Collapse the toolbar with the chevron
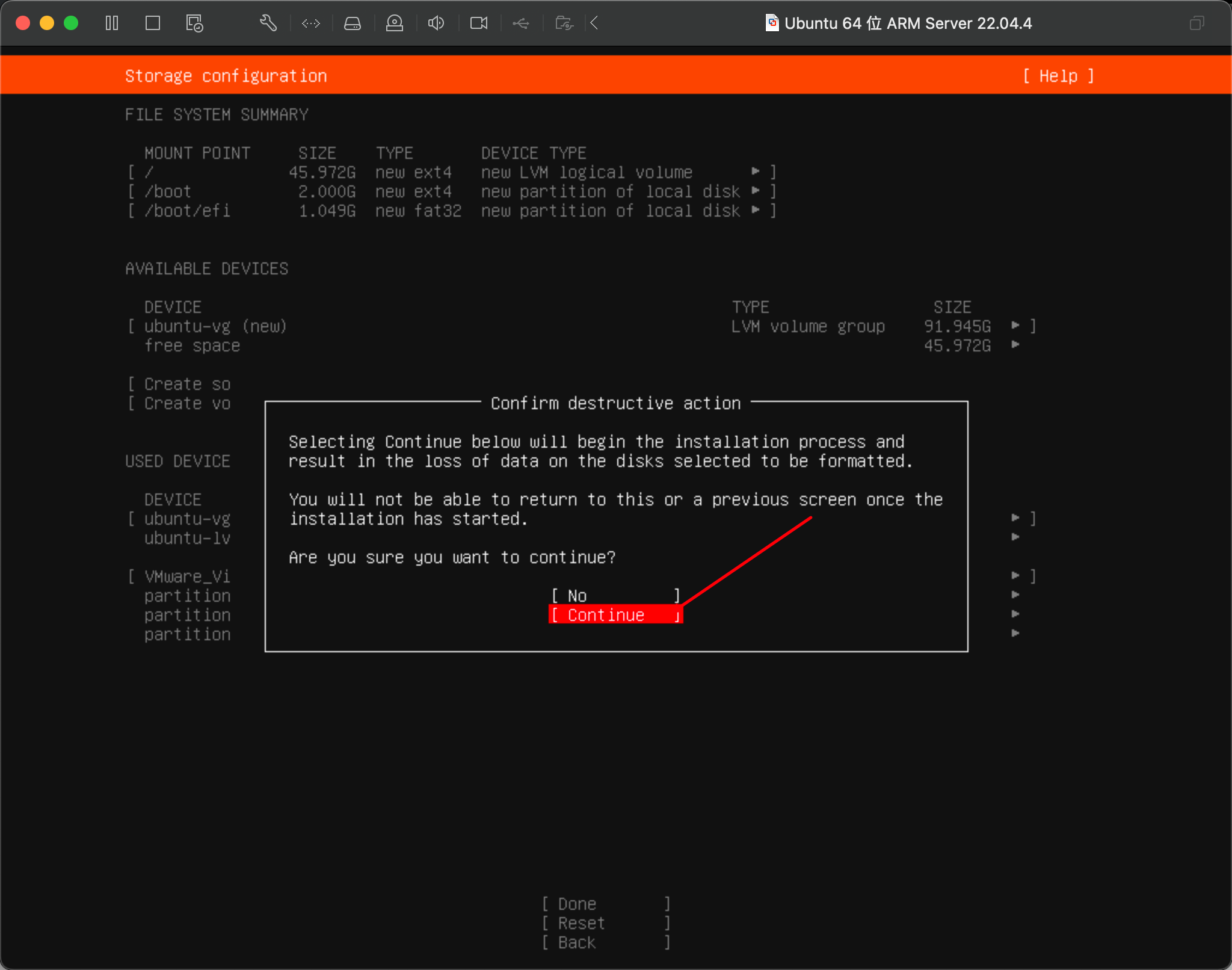Screen dimensions: 1232x970 tap(594, 23)
